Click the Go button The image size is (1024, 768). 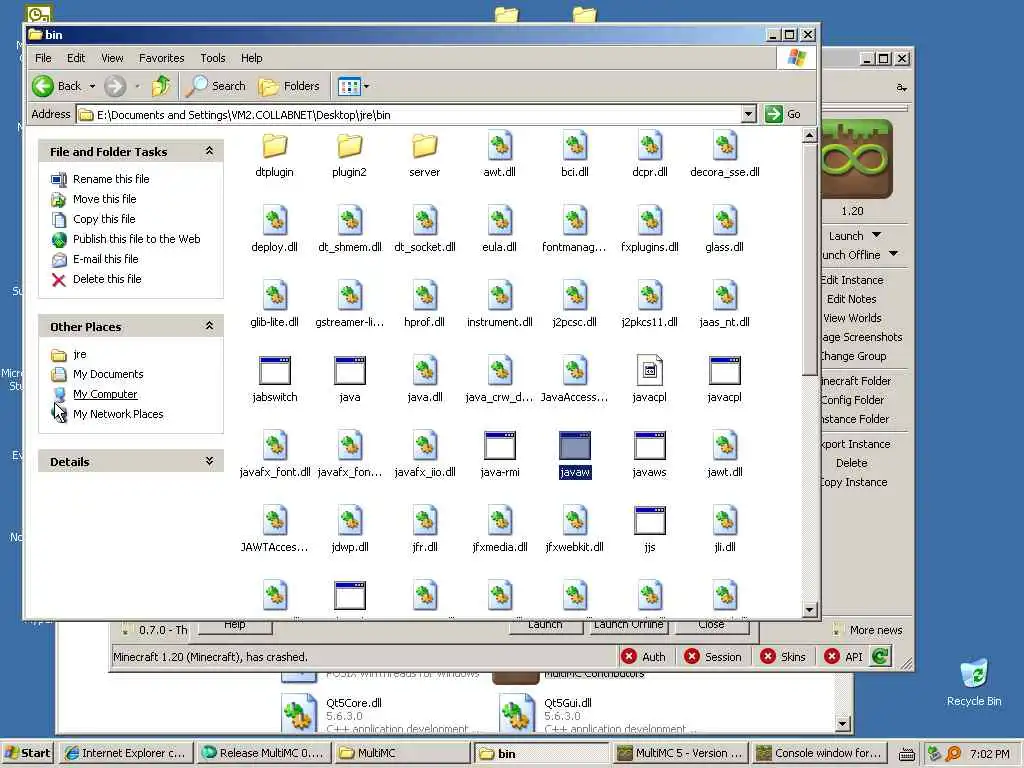click(x=784, y=114)
